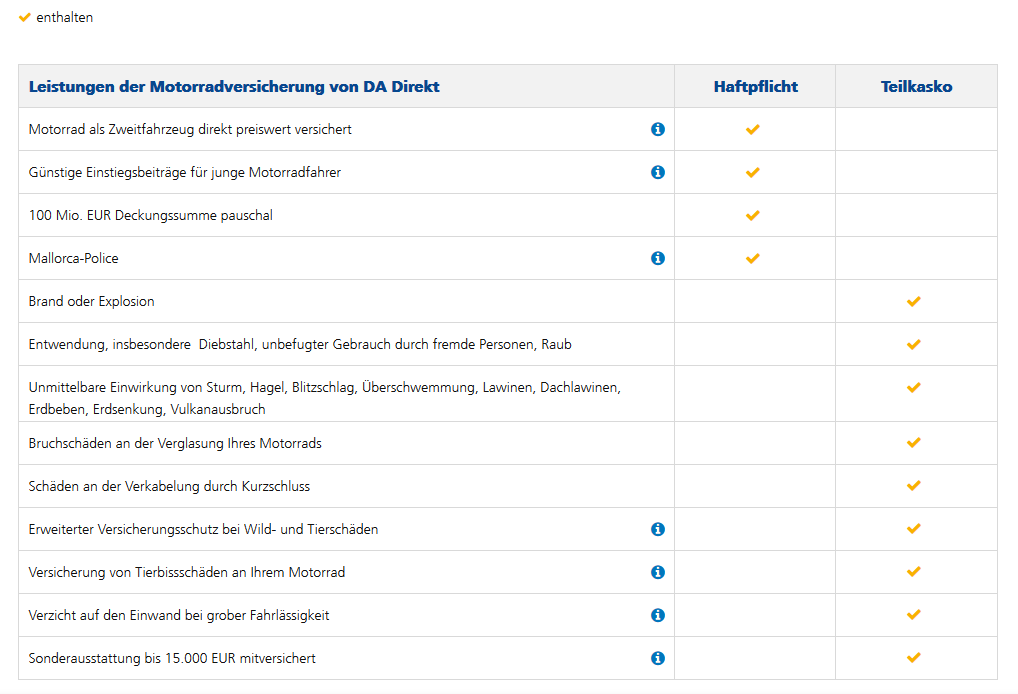The image size is (1018, 694).
Task: Click Verzicht auf den Einwand text
Action: [179, 615]
